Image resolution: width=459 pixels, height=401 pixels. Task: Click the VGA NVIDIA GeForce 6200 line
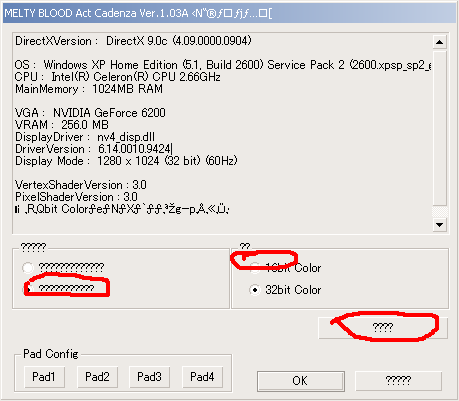click(x=90, y=113)
